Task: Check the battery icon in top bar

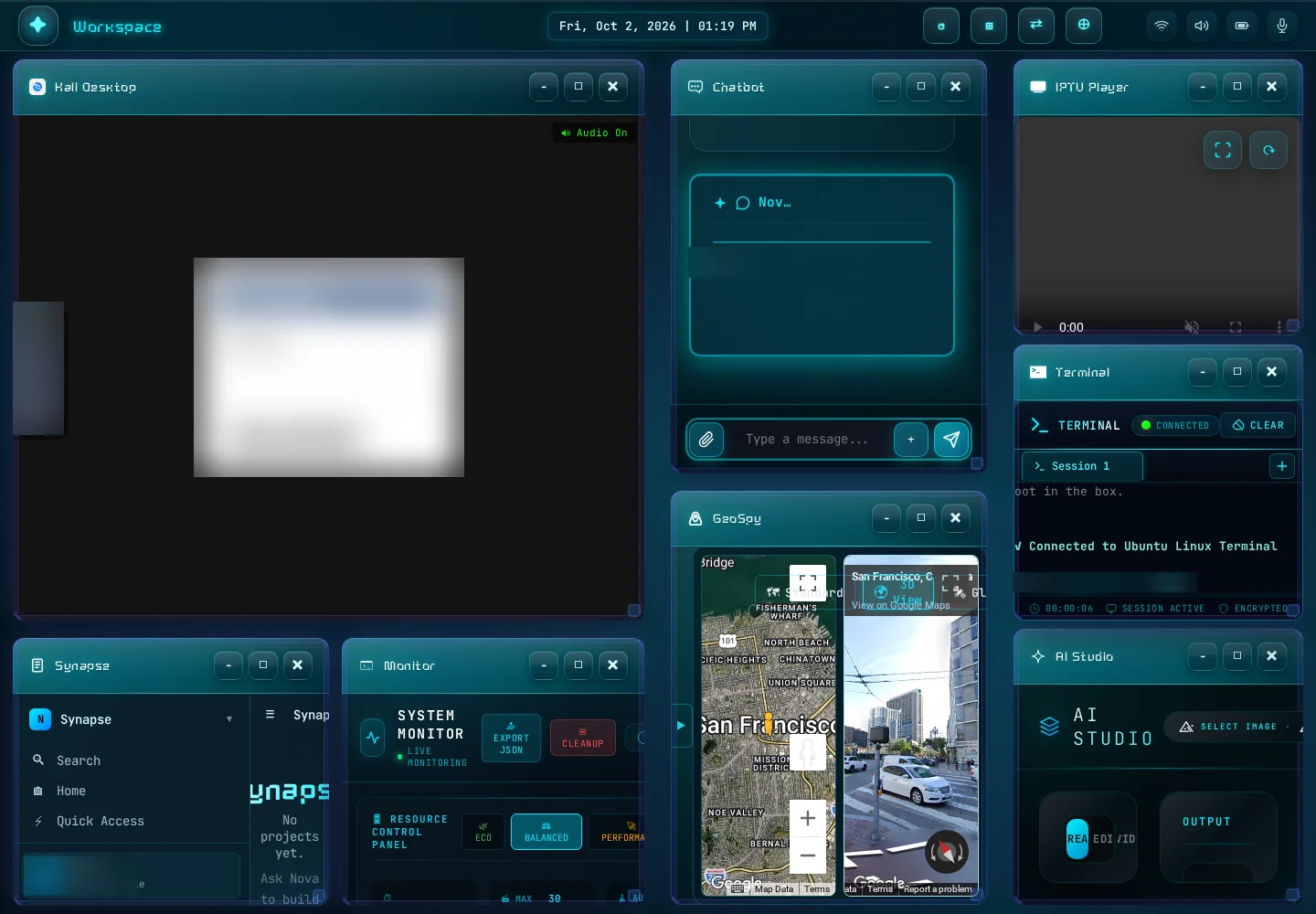Action: coord(1242,26)
